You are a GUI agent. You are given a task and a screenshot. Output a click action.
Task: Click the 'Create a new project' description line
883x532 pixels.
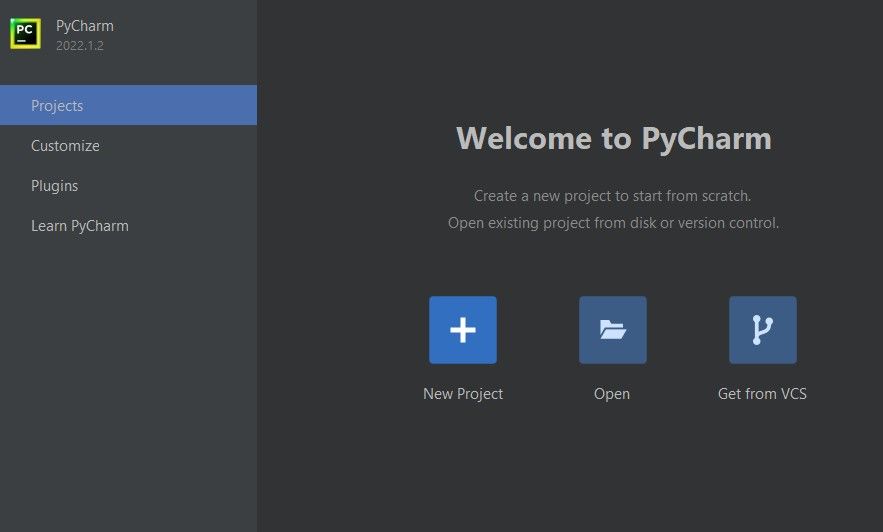(612, 196)
